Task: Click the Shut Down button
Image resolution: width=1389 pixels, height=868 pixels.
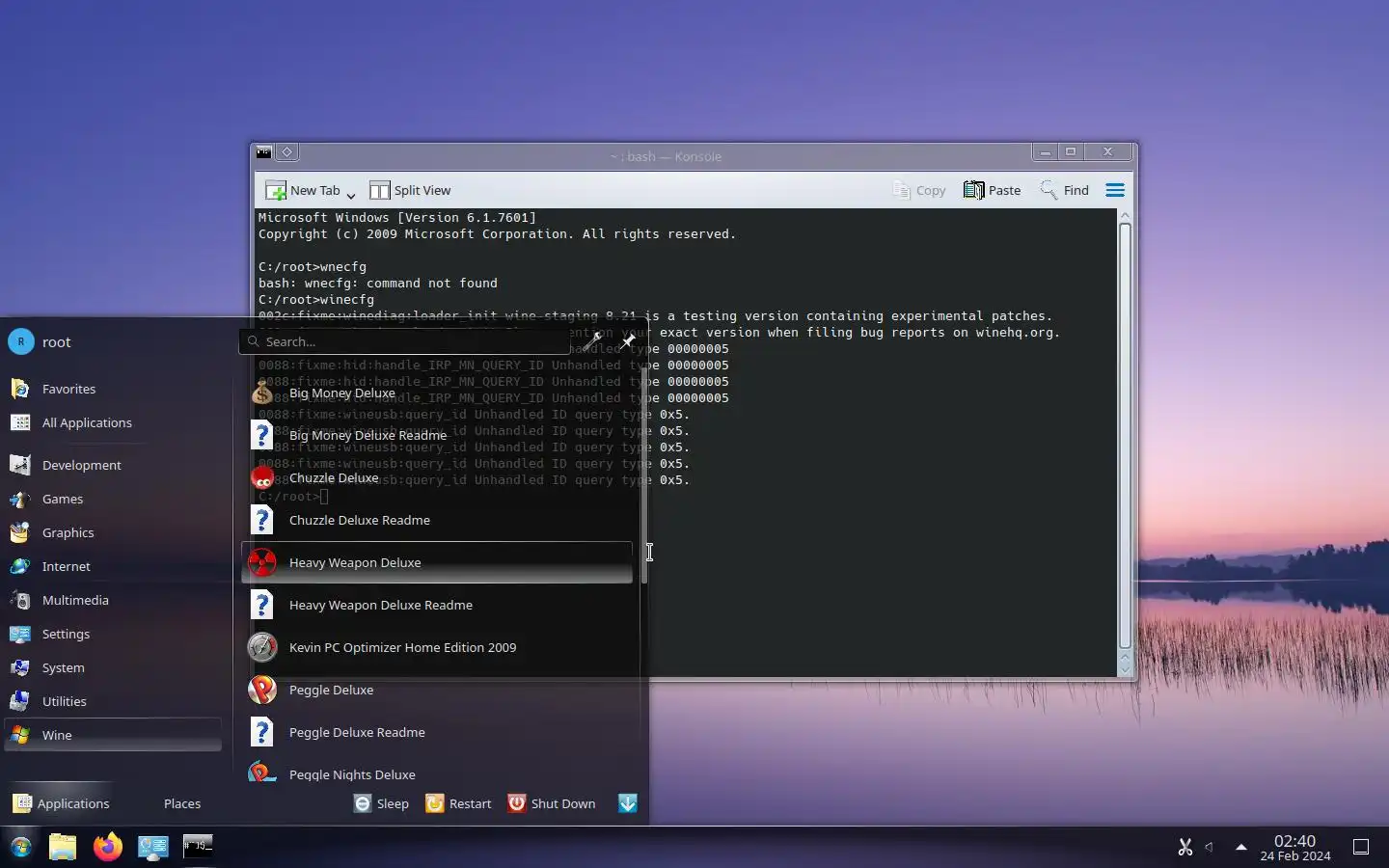Action: (x=553, y=803)
